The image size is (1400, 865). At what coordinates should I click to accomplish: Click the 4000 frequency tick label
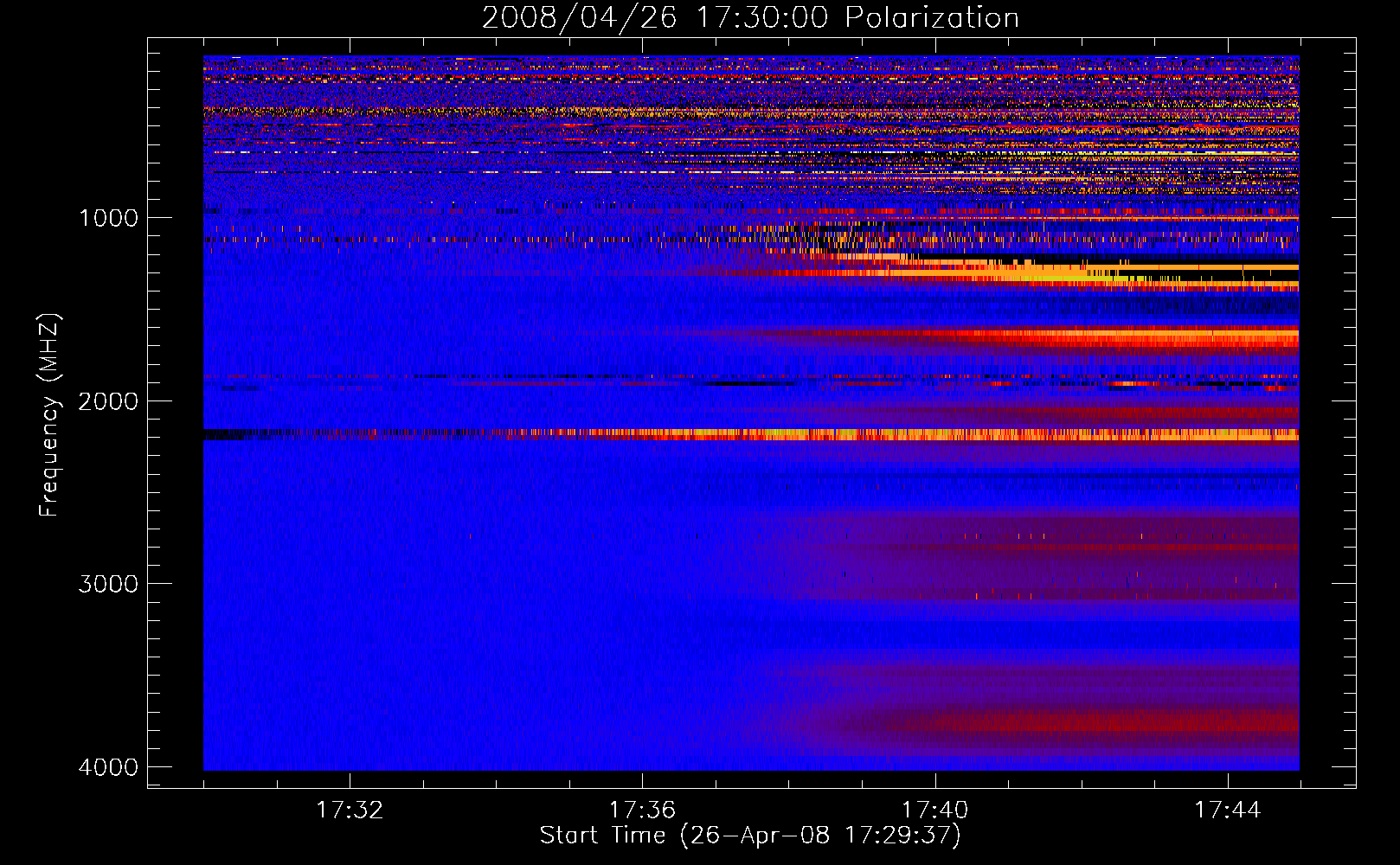pyautogui.click(x=109, y=767)
